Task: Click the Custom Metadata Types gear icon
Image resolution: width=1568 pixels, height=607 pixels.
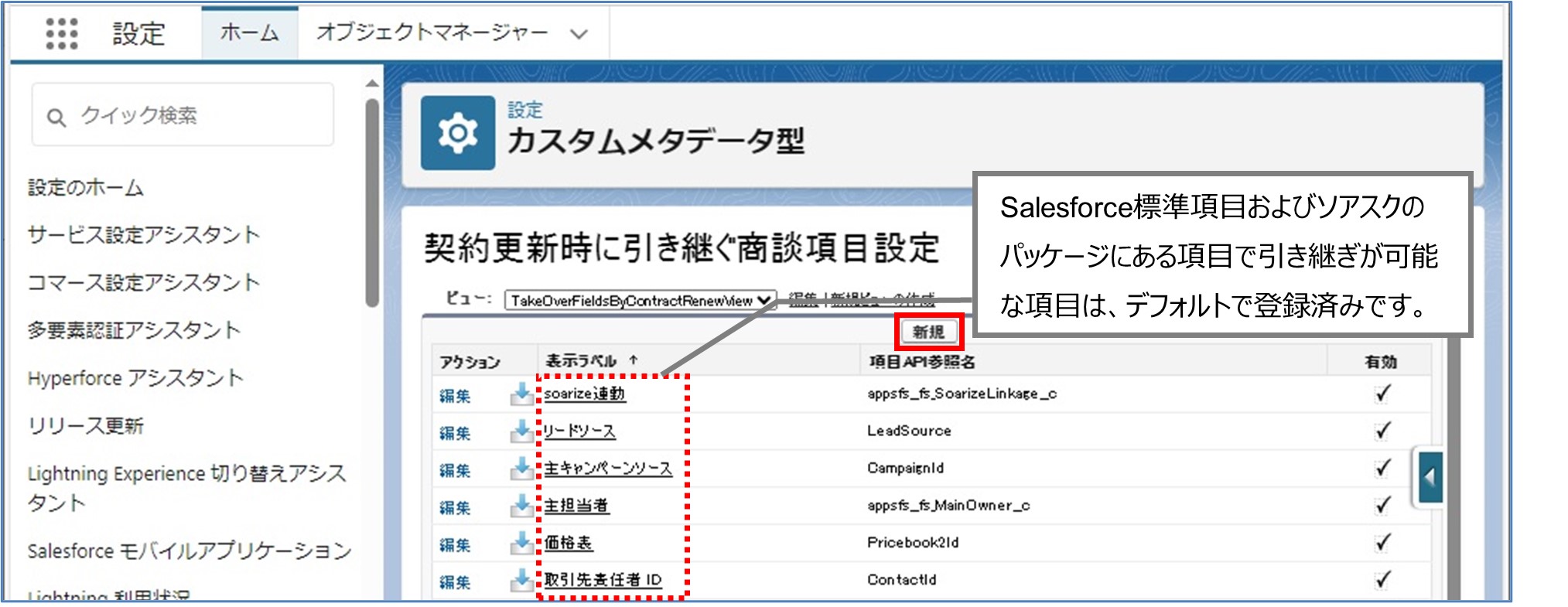Action: coord(458,133)
